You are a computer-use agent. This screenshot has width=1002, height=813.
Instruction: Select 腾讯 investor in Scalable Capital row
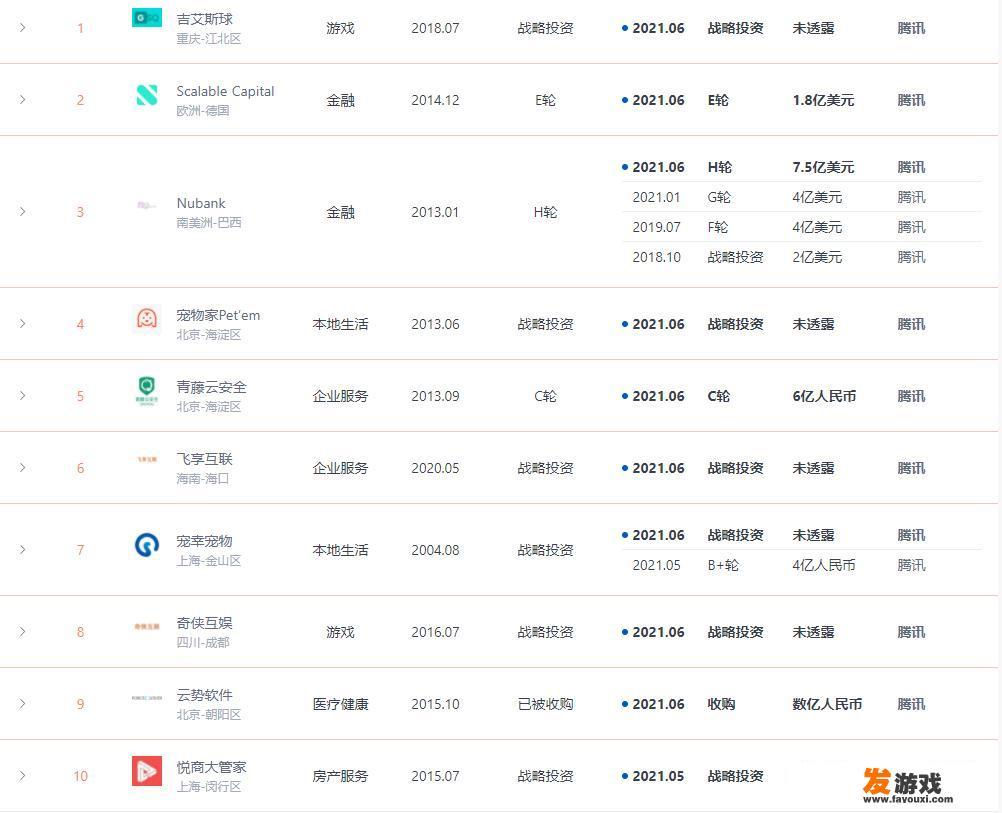911,100
